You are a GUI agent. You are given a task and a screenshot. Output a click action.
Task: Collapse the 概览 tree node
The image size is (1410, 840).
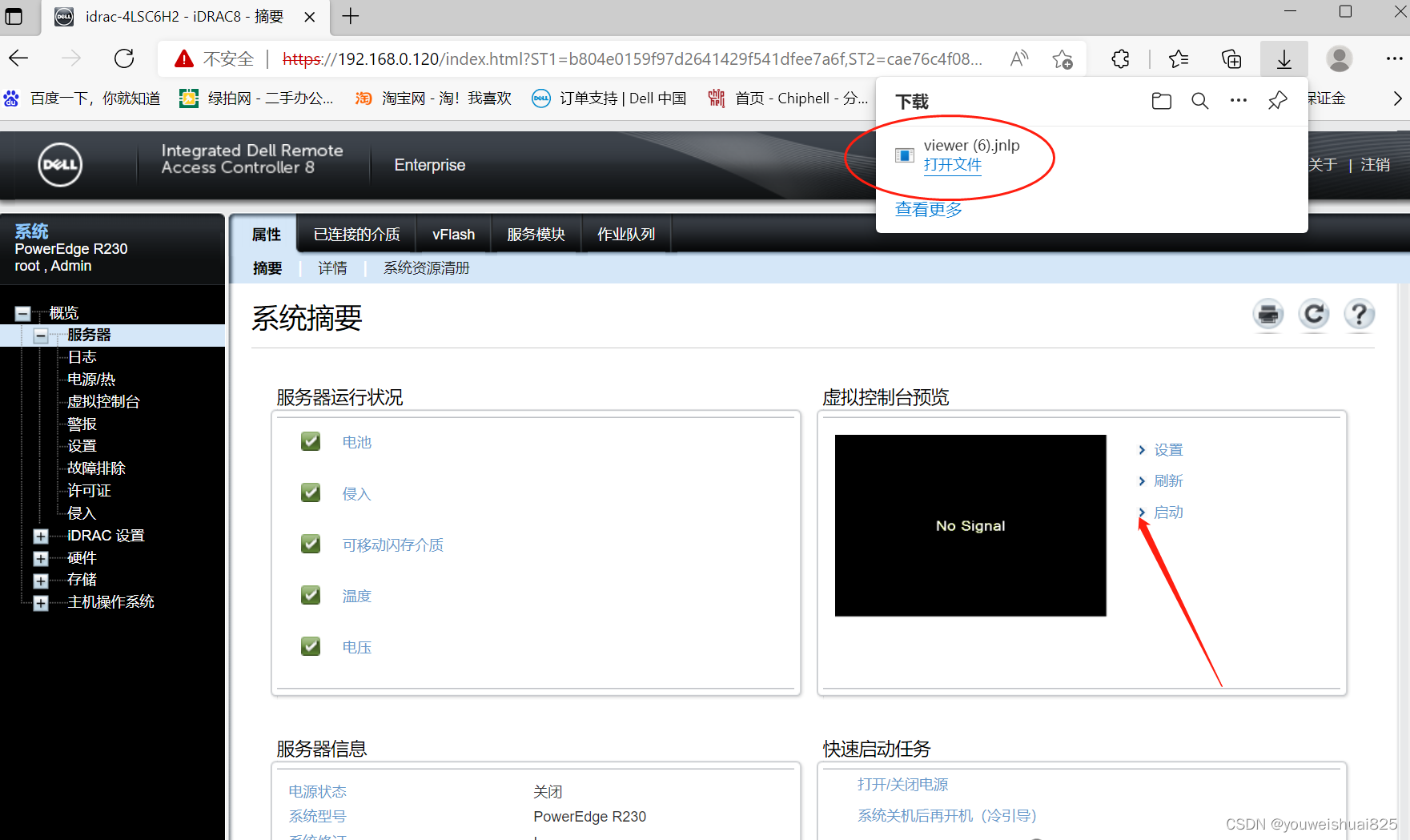point(23,313)
